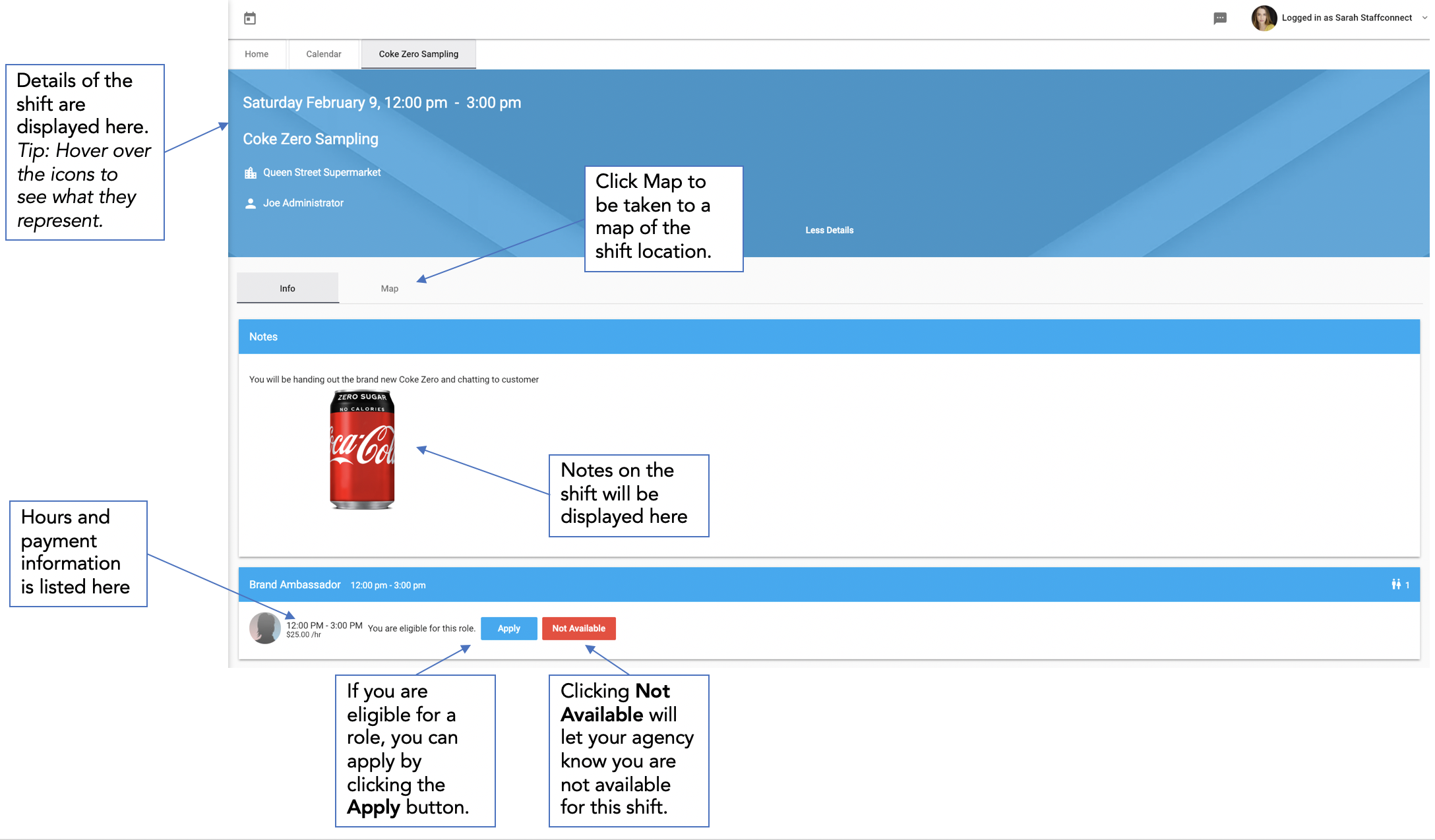Select the Coke Zero Sampling tab
1435x840 pixels.
418,54
